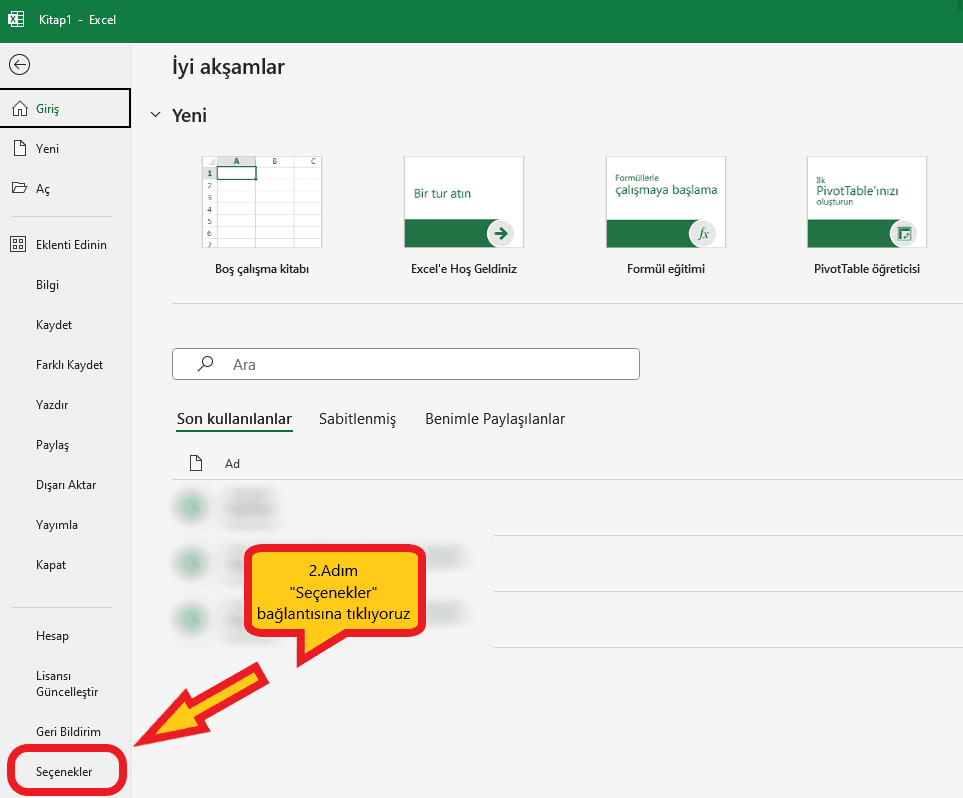Create a Boş çalışma kitabı workbook
963x798 pixels.
coord(261,202)
